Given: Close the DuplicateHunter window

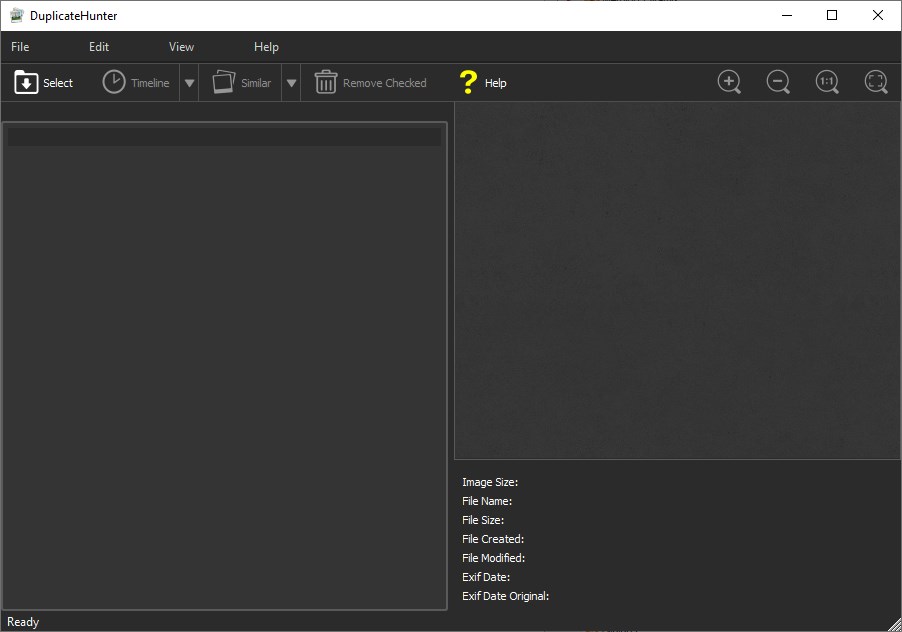Looking at the screenshot, I should coord(878,16).
